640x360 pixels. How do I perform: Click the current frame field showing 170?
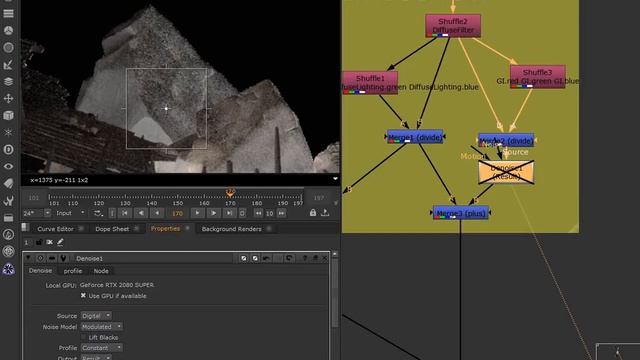pos(177,213)
